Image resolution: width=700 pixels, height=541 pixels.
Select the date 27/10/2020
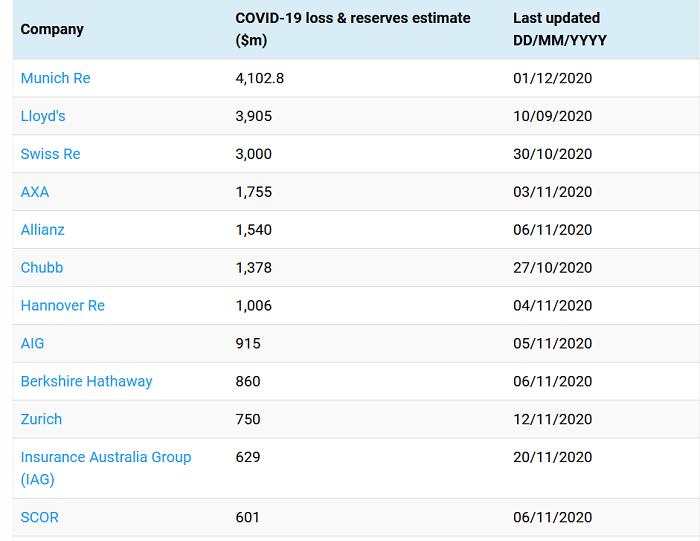coord(552,268)
